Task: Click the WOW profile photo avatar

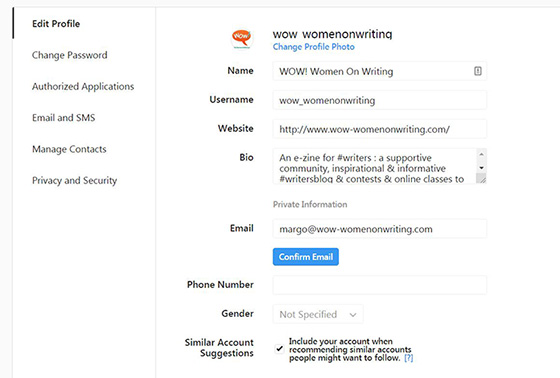Action: pos(242,39)
